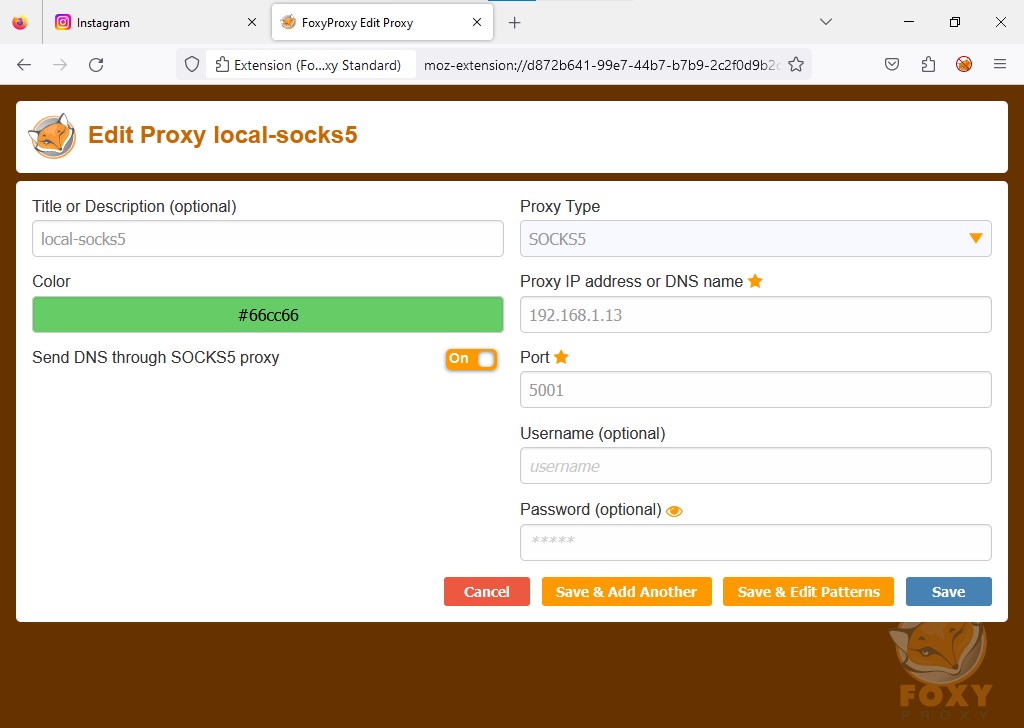Click the FoxyProxy toolbar extension icon
Screen dimensions: 1024x728
pyautogui.click(x=964, y=65)
